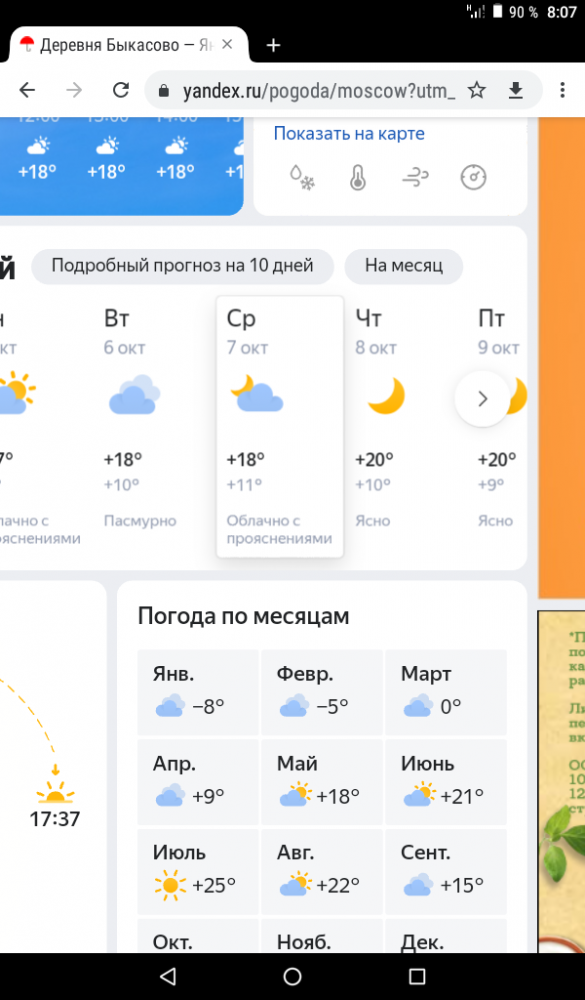Open the Июль monthly weather tile
This screenshot has width=585, height=1000.
point(198,871)
